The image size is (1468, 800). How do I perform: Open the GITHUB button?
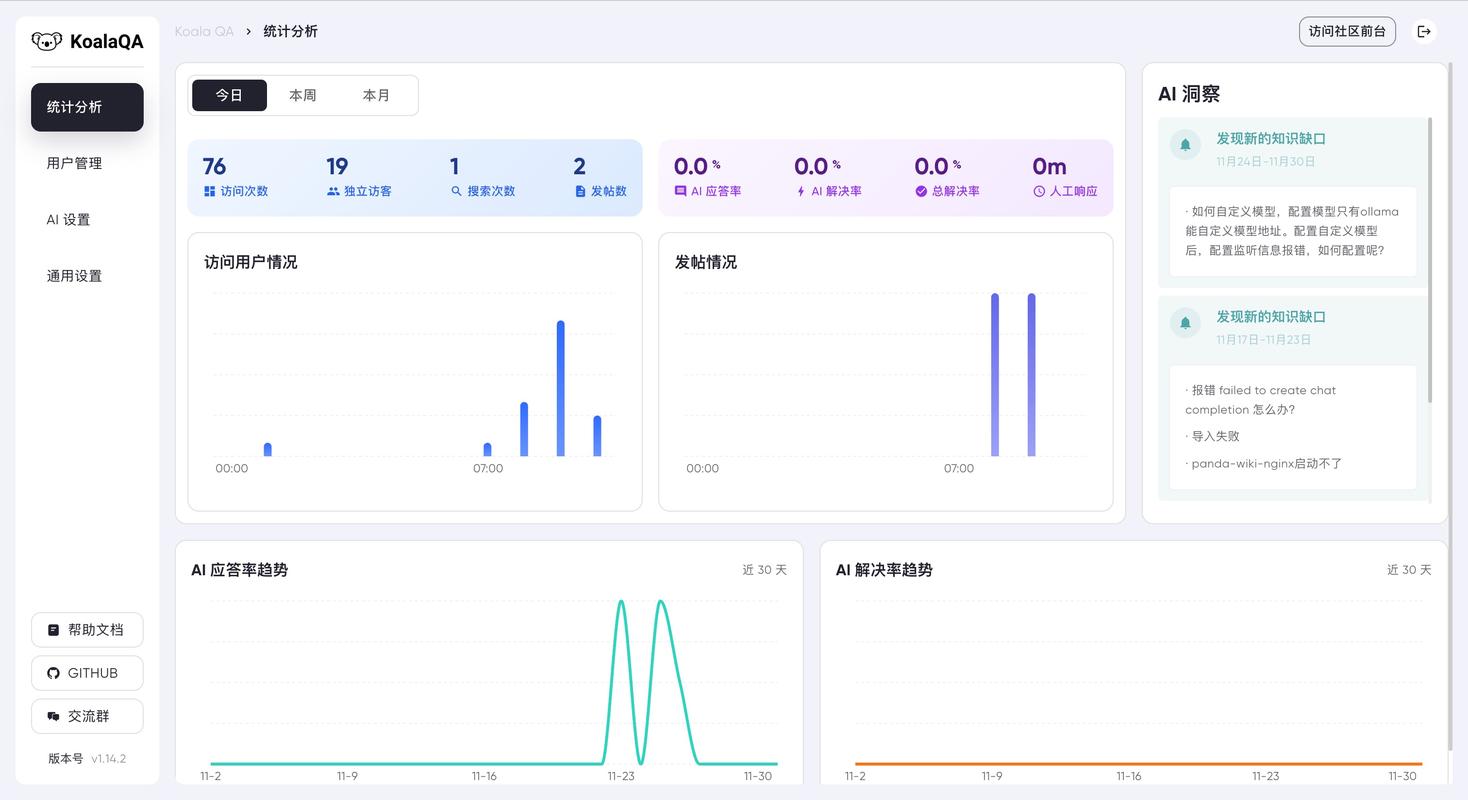tap(87, 673)
